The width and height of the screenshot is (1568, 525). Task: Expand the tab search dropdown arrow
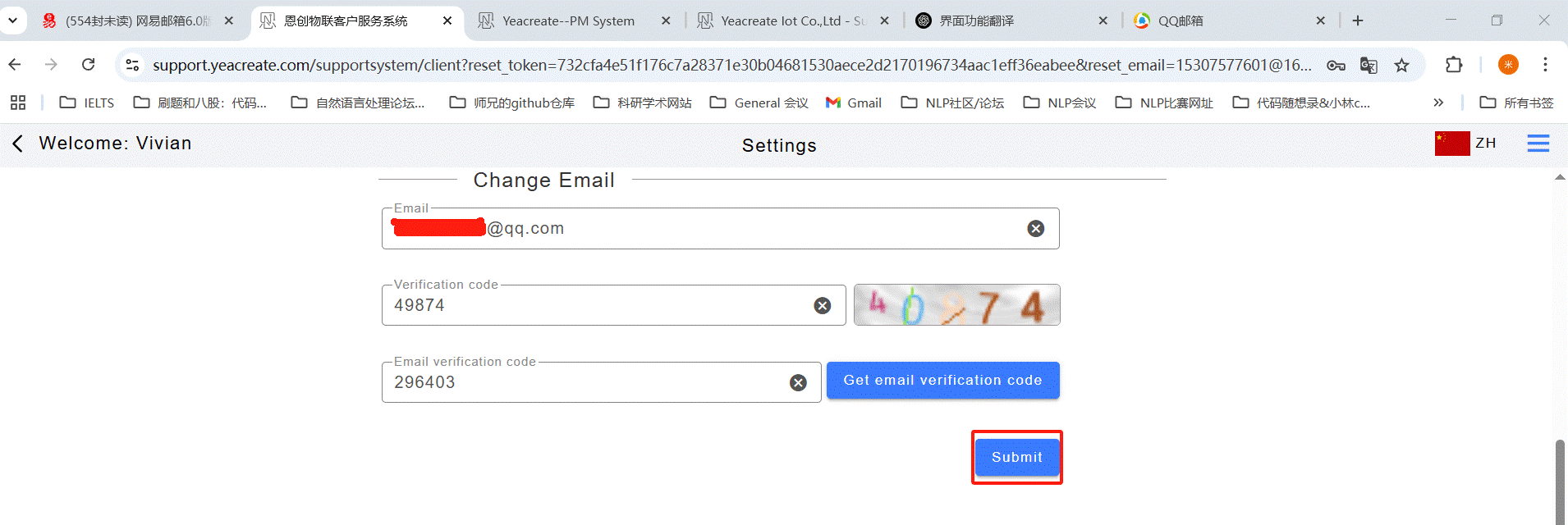(13, 21)
